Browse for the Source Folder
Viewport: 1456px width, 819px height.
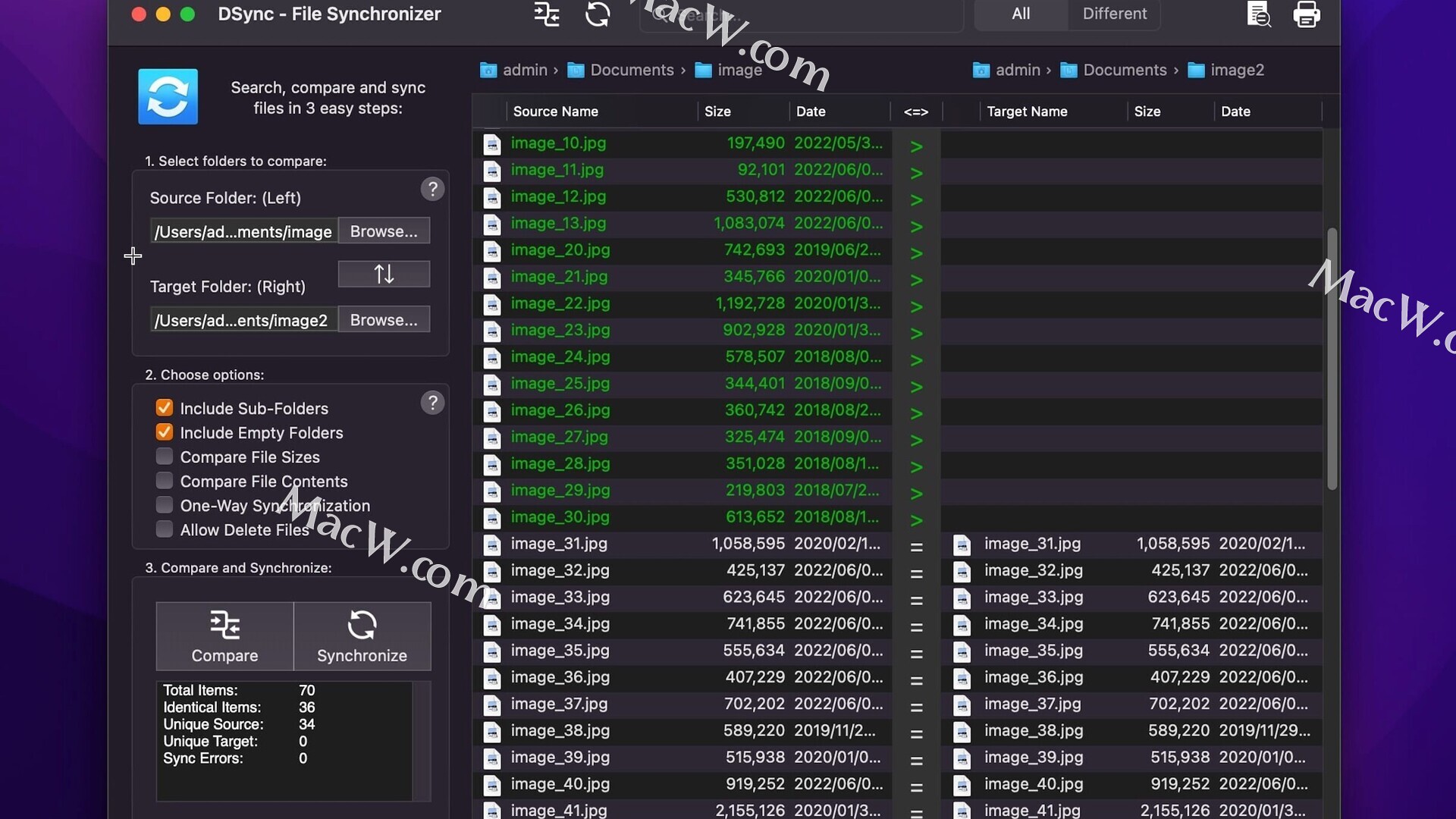(384, 231)
